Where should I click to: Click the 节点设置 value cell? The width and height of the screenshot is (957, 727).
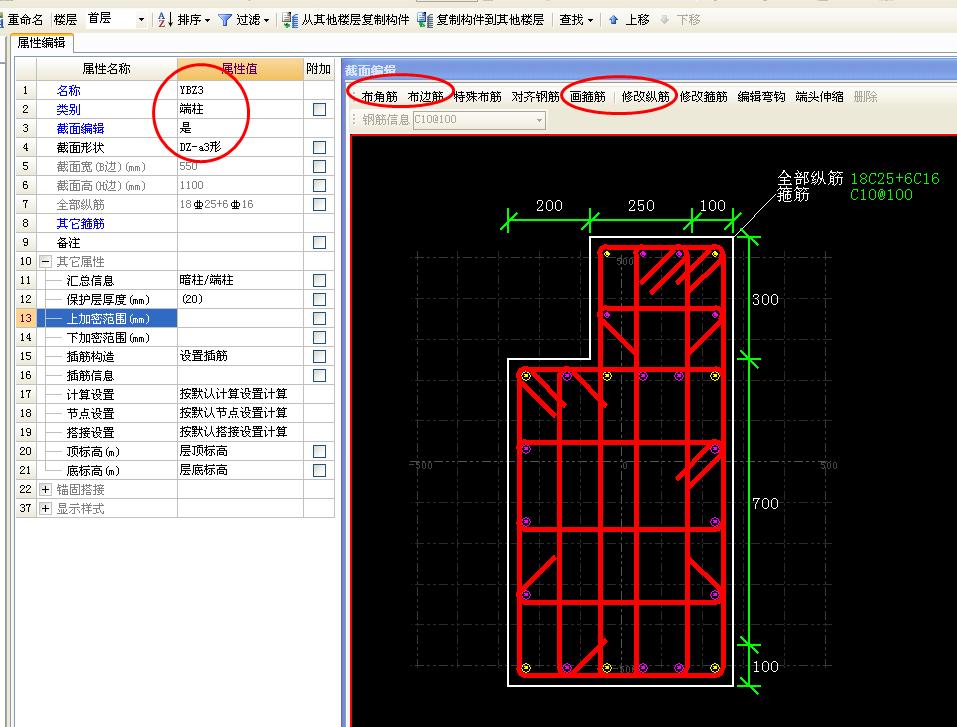coord(240,413)
